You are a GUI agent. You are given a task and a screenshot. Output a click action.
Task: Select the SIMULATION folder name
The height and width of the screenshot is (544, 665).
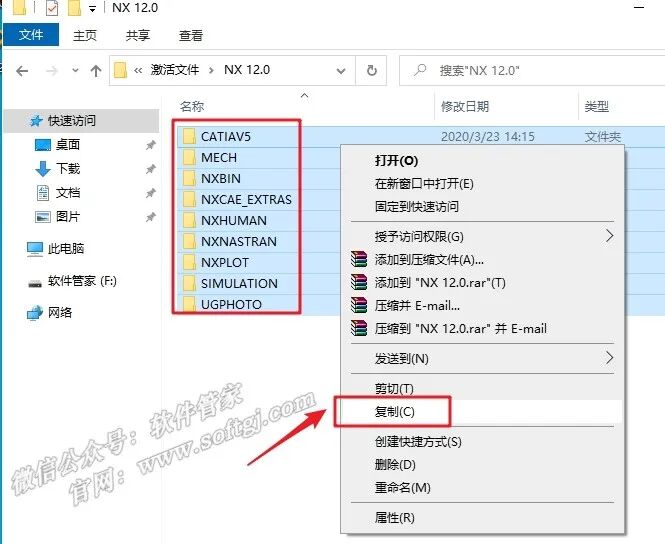(x=239, y=284)
